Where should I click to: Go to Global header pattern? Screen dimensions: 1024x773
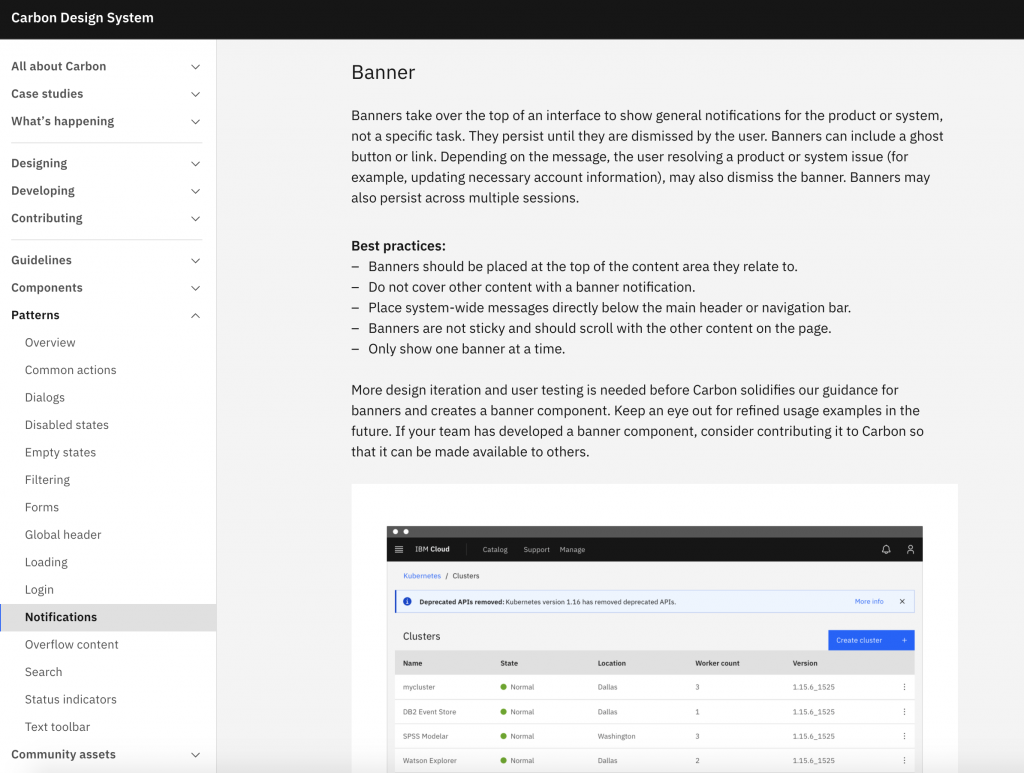pos(63,534)
